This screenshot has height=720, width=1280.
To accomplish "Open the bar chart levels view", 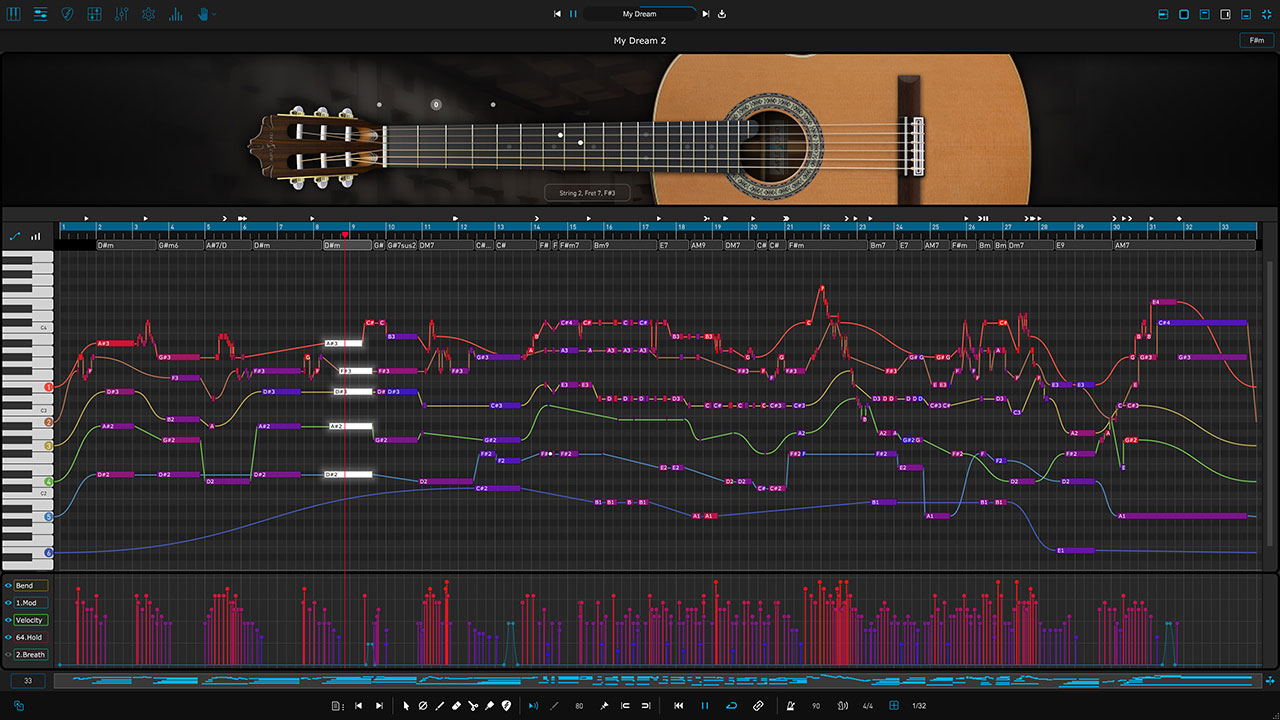I will (x=176, y=14).
